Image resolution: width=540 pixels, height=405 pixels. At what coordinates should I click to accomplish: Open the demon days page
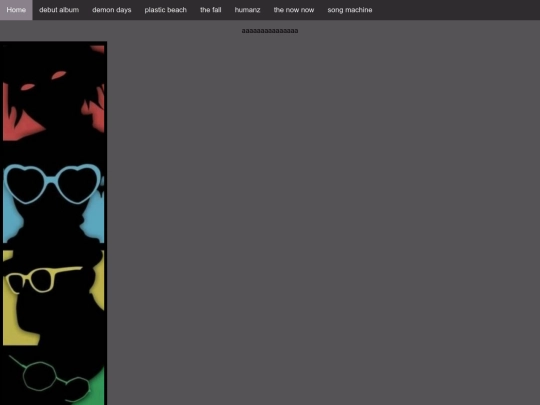(x=112, y=10)
